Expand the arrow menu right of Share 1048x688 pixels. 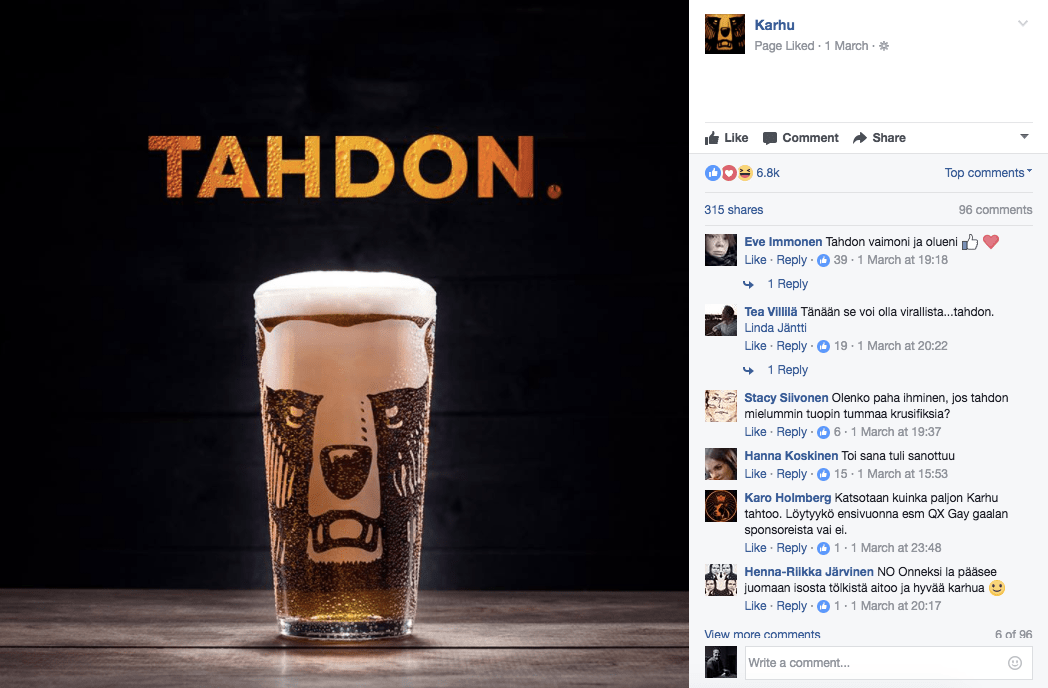[x=1024, y=136]
